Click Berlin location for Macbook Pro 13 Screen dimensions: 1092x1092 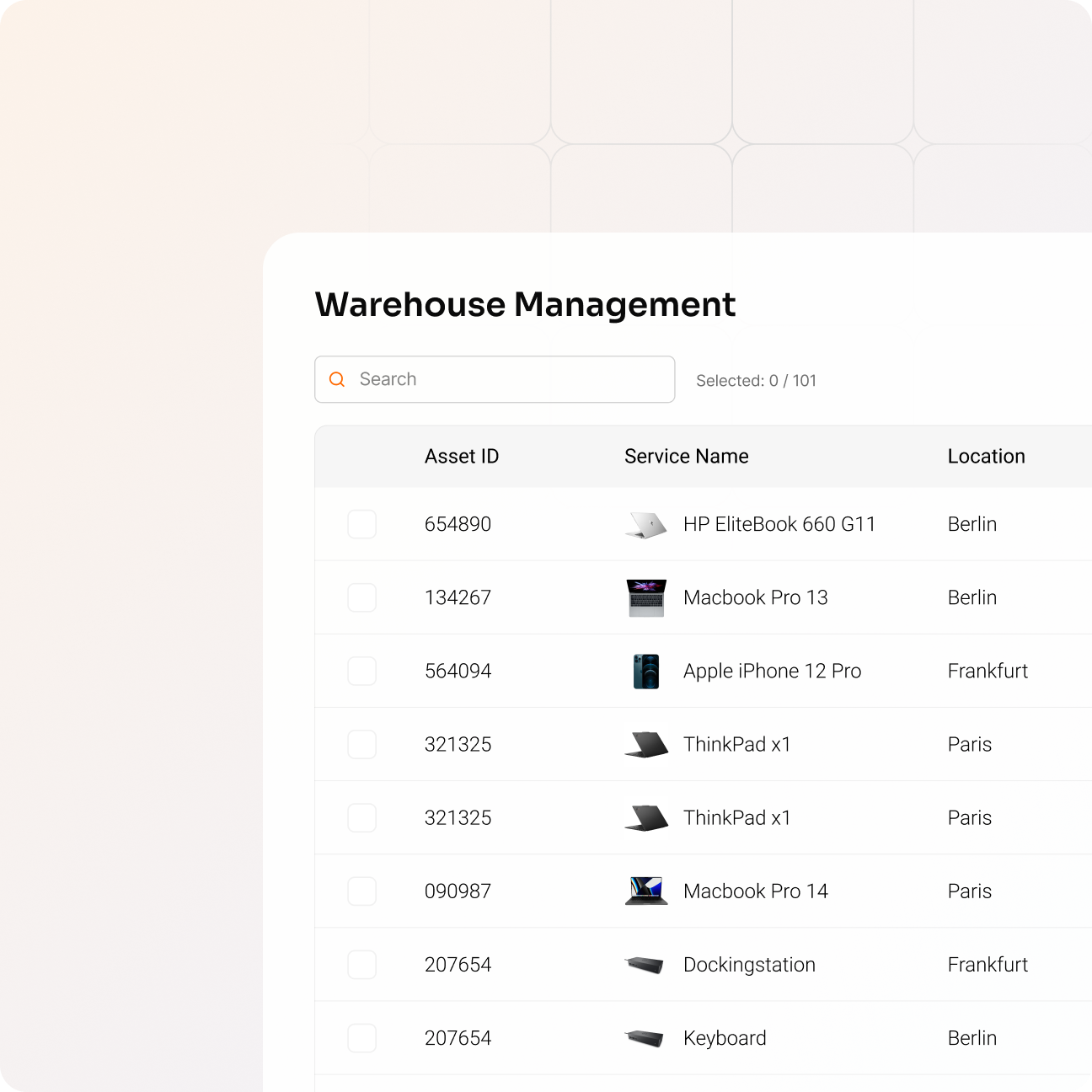[972, 597]
